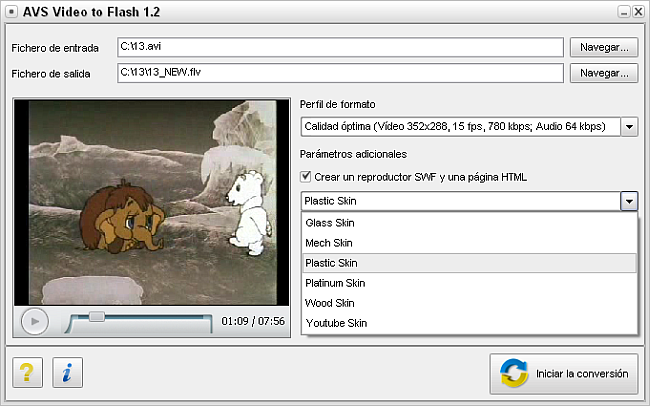Toggle the SWF player and HTML page checkbox
The width and height of the screenshot is (650, 406).
[306, 177]
